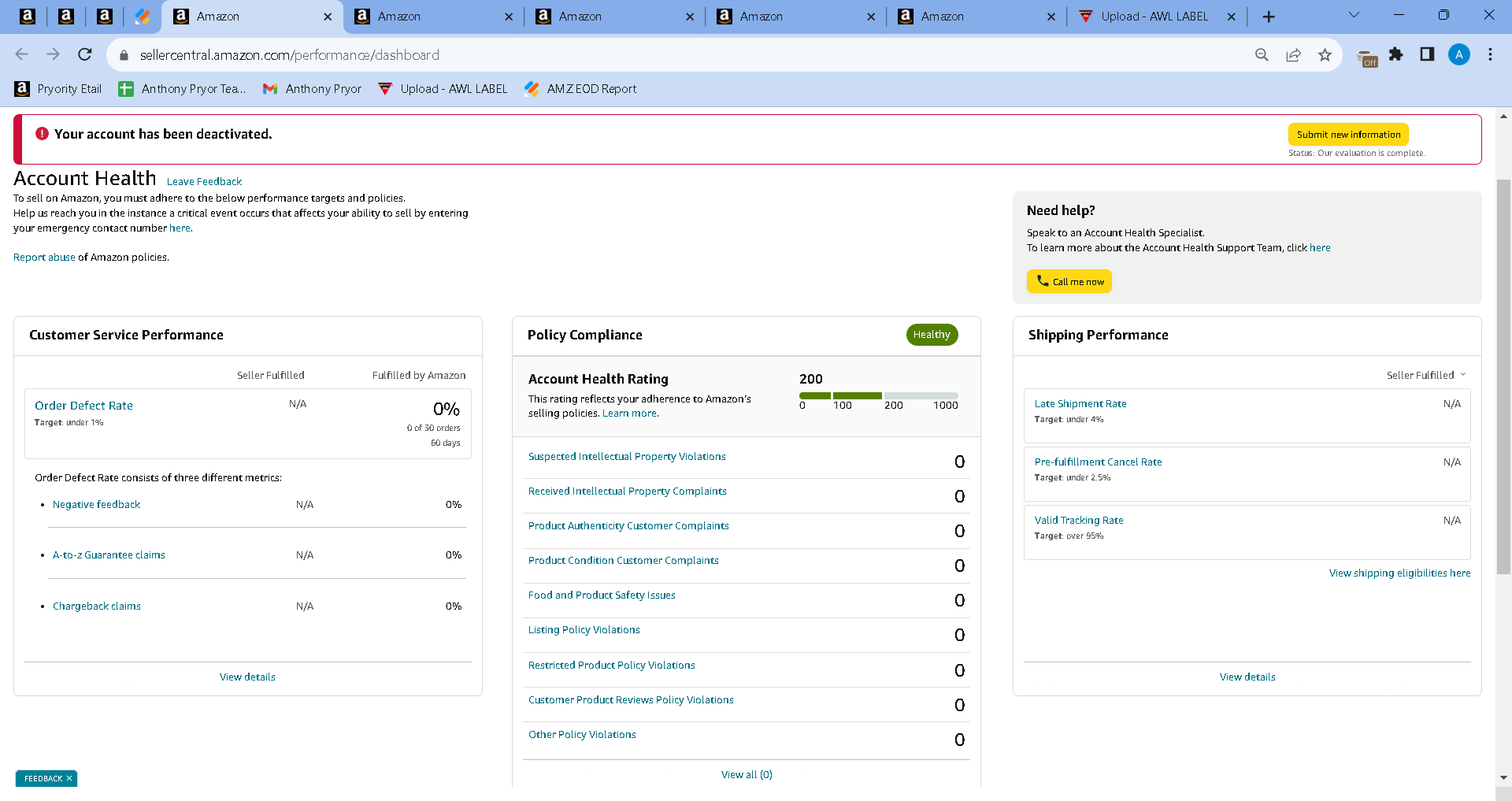The height and width of the screenshot is (801, 1512).
Task: Open Restricted Product Policy Violations
Action: (611, 666)
